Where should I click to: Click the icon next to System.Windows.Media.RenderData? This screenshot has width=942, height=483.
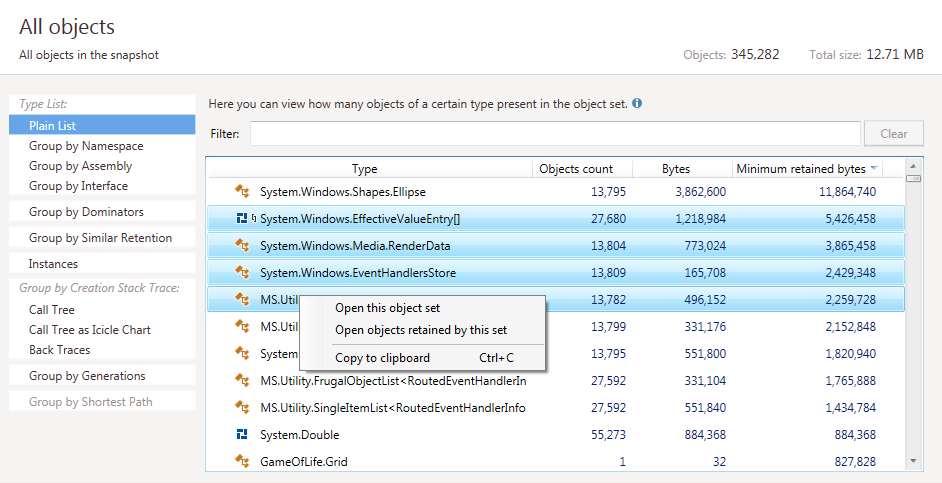click(241, 245)
